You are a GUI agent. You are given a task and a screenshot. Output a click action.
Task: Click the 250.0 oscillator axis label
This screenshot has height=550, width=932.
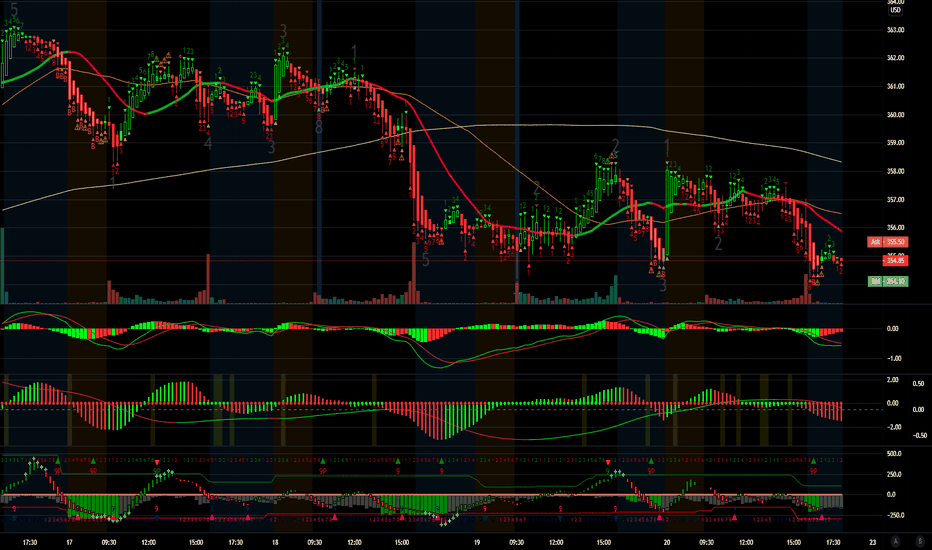point(895,474)
